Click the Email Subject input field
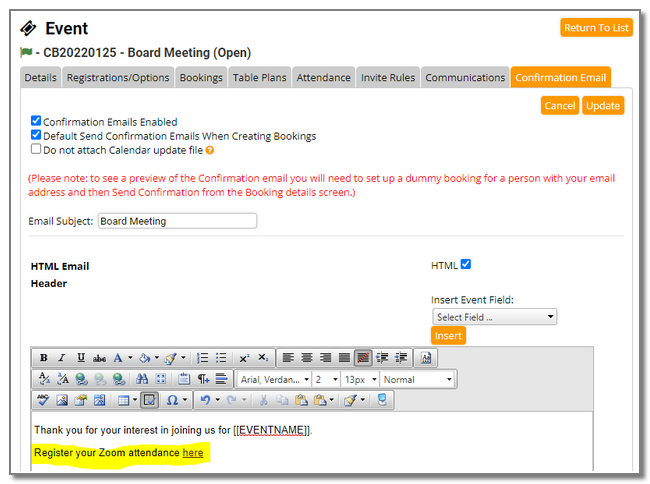Viewport: 650px width, 484px height. (x=177, y=221)
